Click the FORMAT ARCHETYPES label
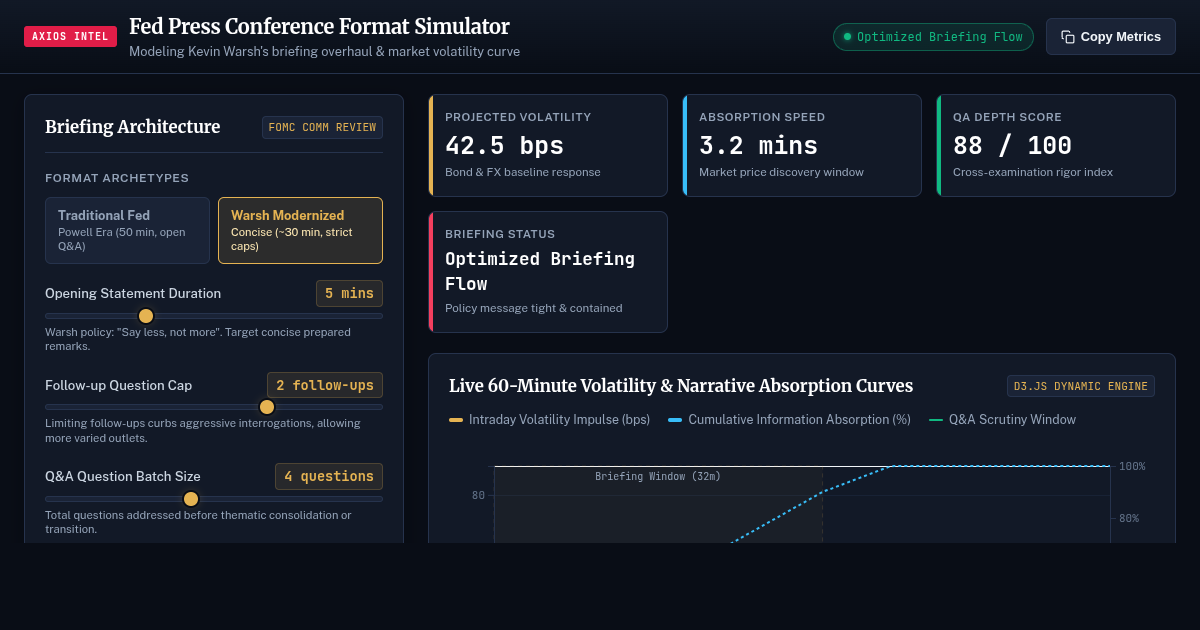 (117, 178)
